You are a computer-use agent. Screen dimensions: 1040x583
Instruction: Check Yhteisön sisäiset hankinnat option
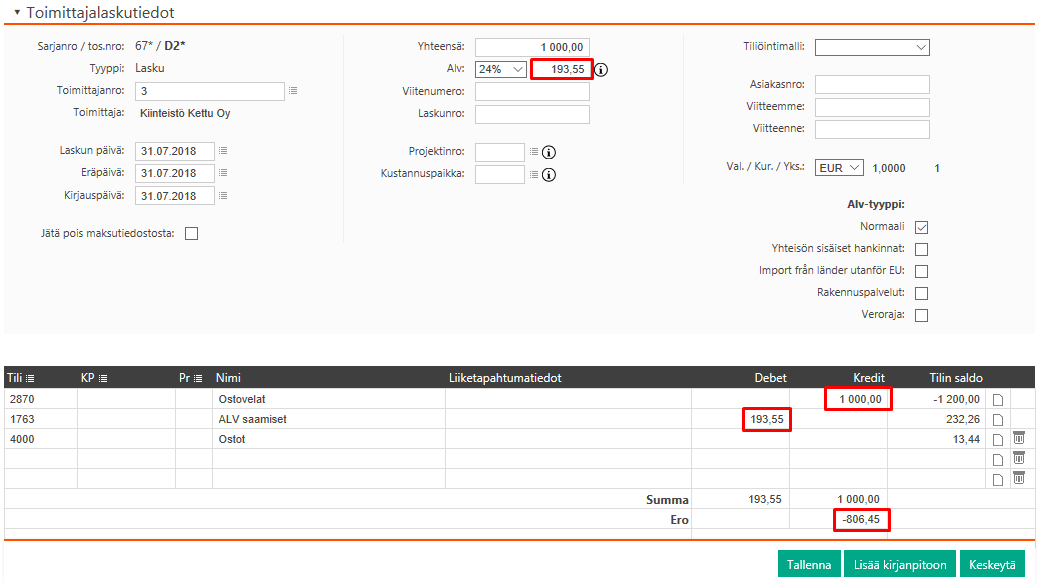(x=922, y=249)
